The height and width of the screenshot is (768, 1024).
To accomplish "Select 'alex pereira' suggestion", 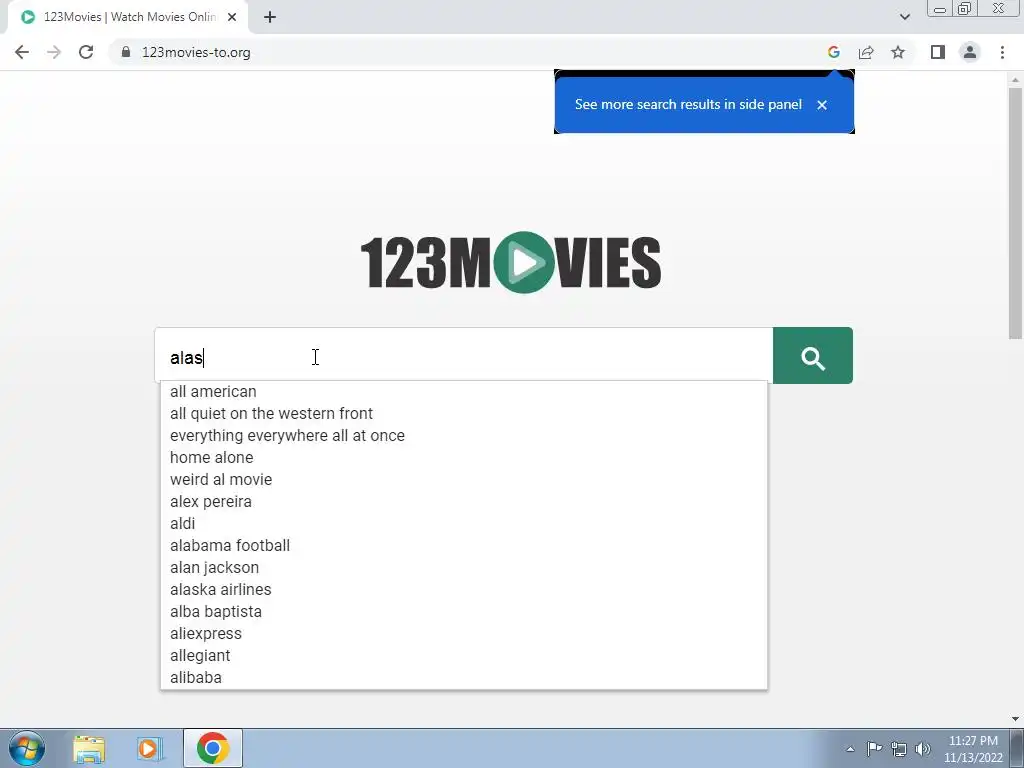I will coord(464,502).
